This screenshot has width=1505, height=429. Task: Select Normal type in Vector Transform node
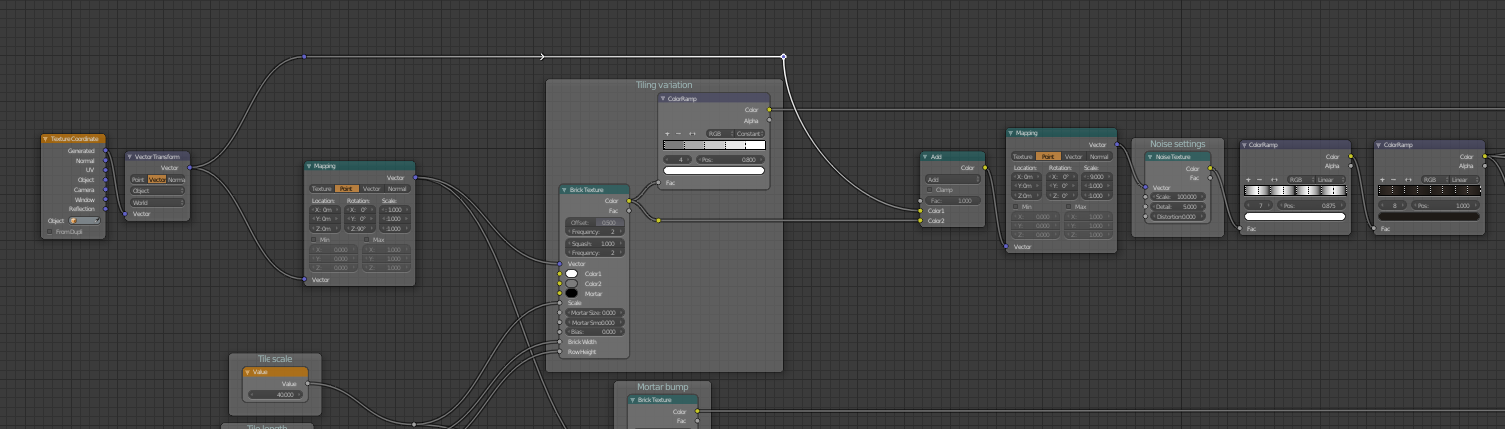(177, 179)
